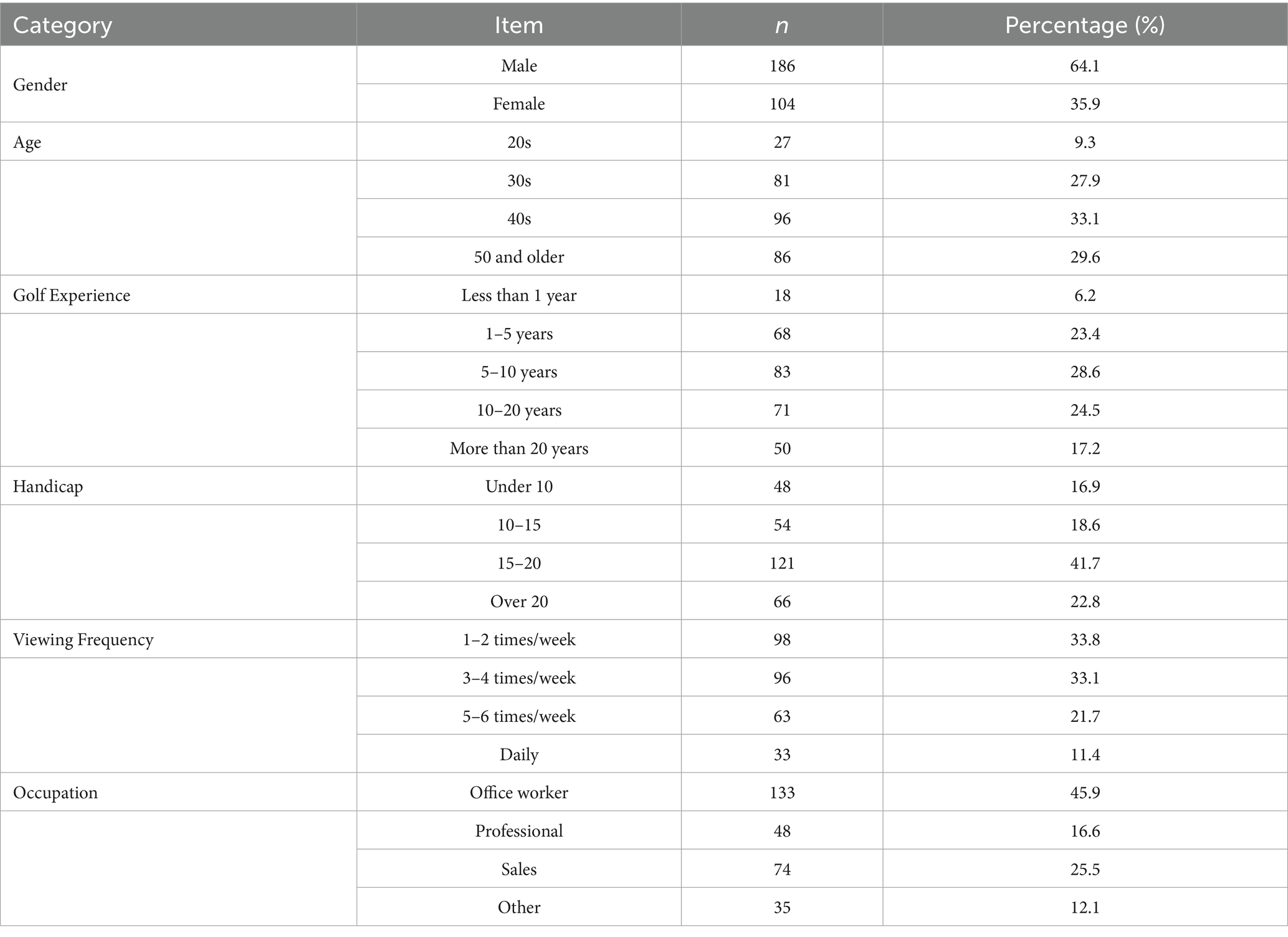Click the Viewing Frequency category cell

click(83, 640)
